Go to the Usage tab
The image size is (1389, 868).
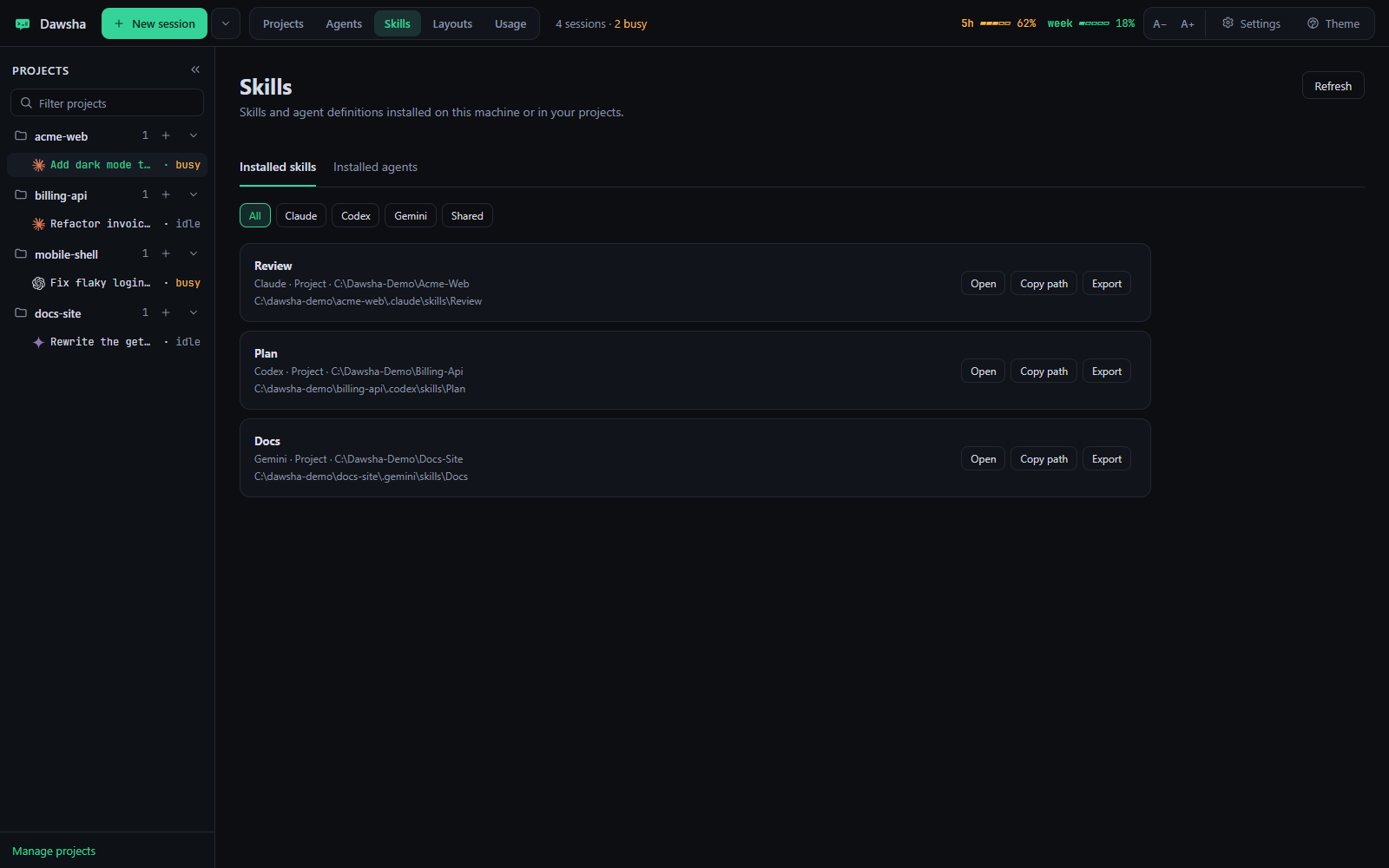(x=510, y=23)
